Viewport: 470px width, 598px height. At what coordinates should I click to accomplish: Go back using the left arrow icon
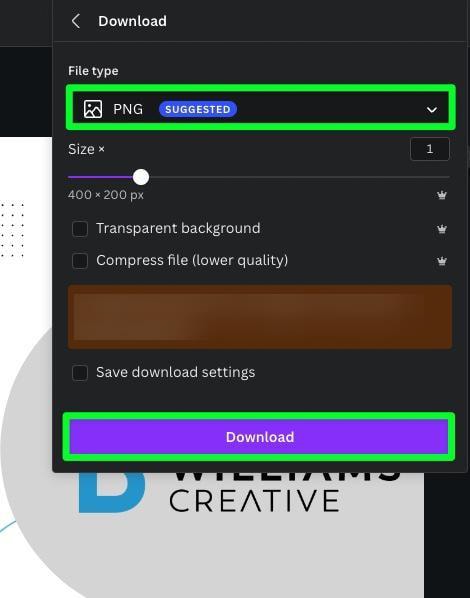click(x=76, y=21)
